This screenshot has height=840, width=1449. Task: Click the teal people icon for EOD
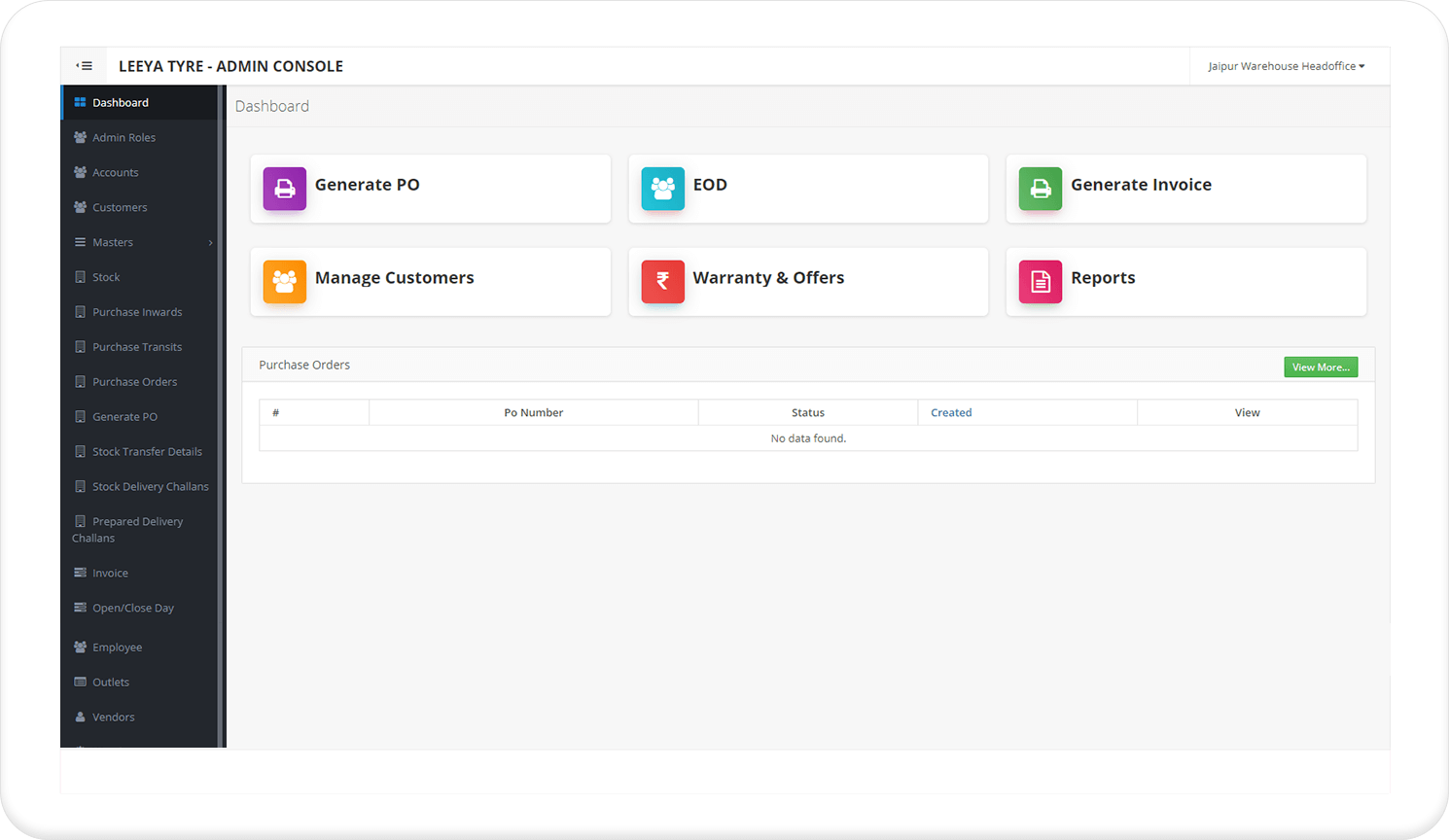click(x=663, y=189)
